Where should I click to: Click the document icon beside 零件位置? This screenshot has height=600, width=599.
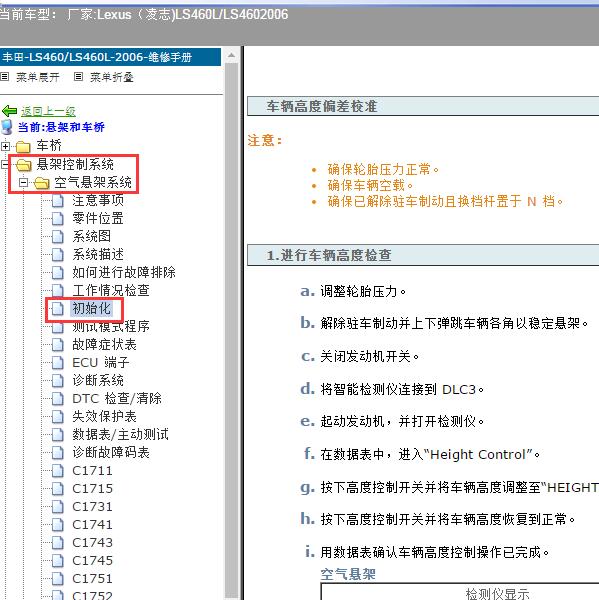(58, 218)
